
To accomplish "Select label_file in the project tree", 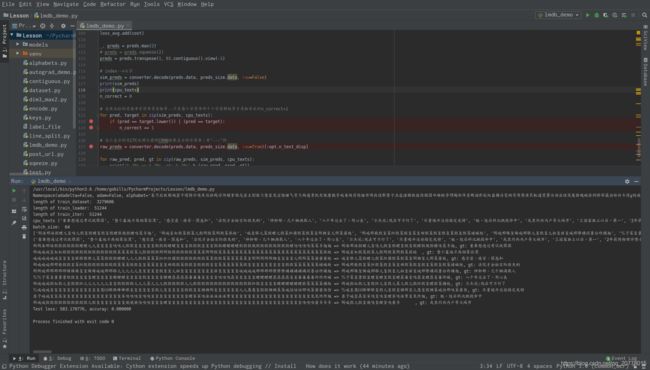I will pyautogui.click(x=42, y=127).
